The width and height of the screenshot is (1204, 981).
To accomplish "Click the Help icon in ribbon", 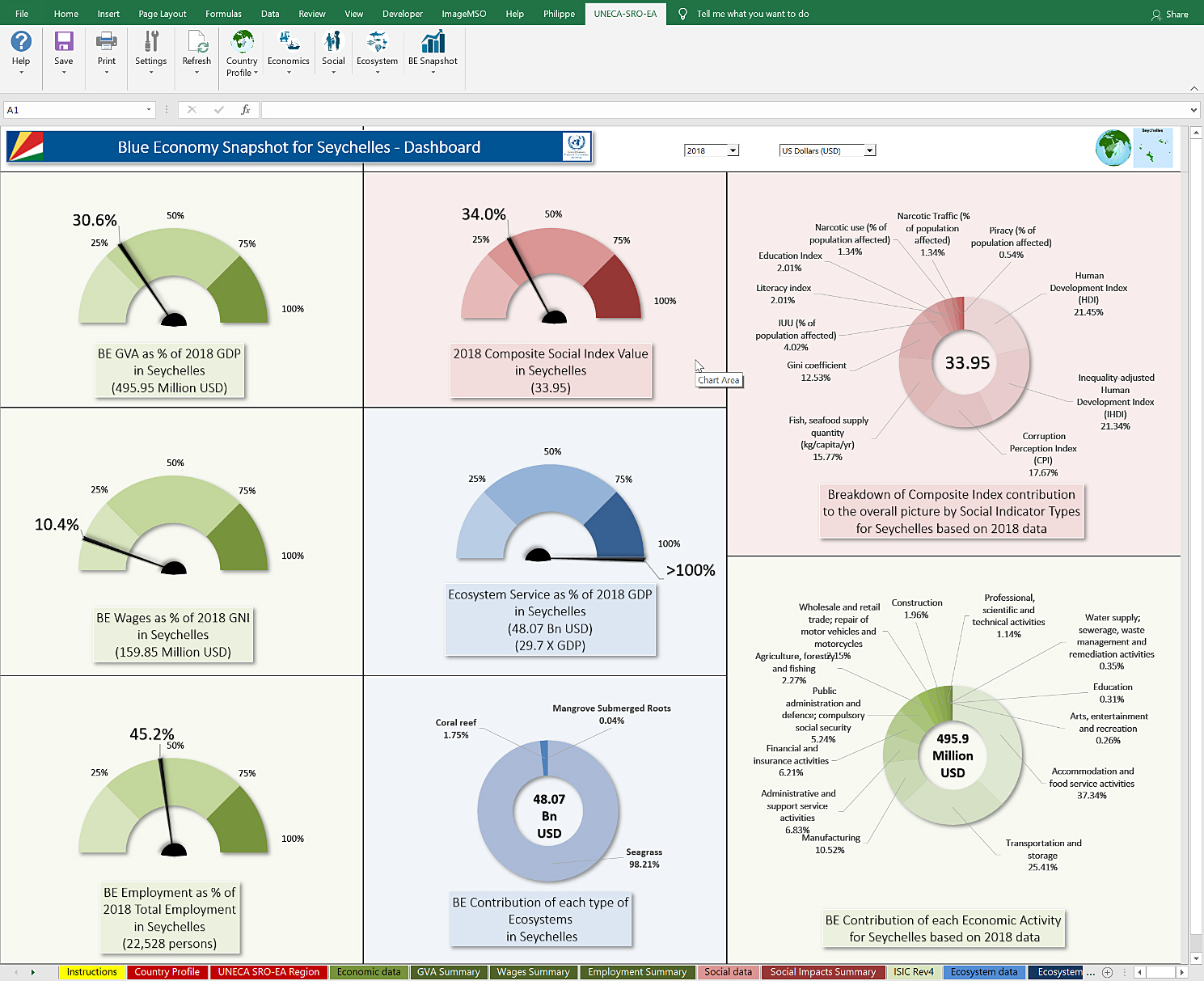I will 21,42.
